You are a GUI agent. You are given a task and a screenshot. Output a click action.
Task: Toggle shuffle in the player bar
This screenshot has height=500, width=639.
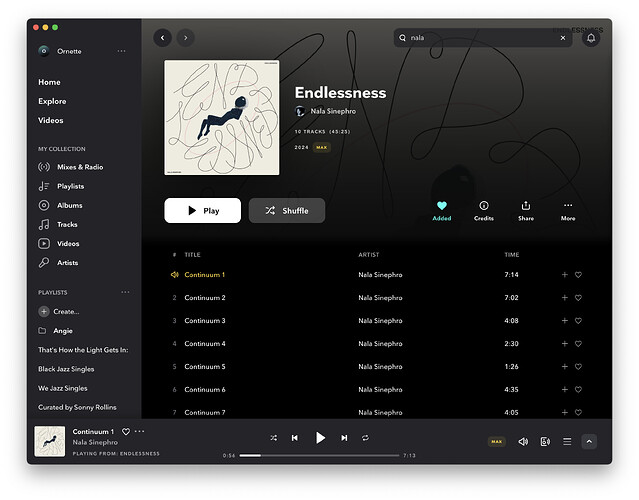click(273, 438)
